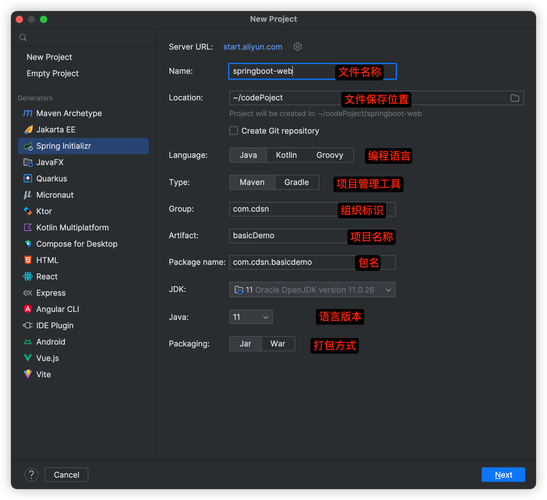Image resolution: width=547 pixels, height=500 pixels.
Task: Click the search magnifier icon
Action: point(23,38)
